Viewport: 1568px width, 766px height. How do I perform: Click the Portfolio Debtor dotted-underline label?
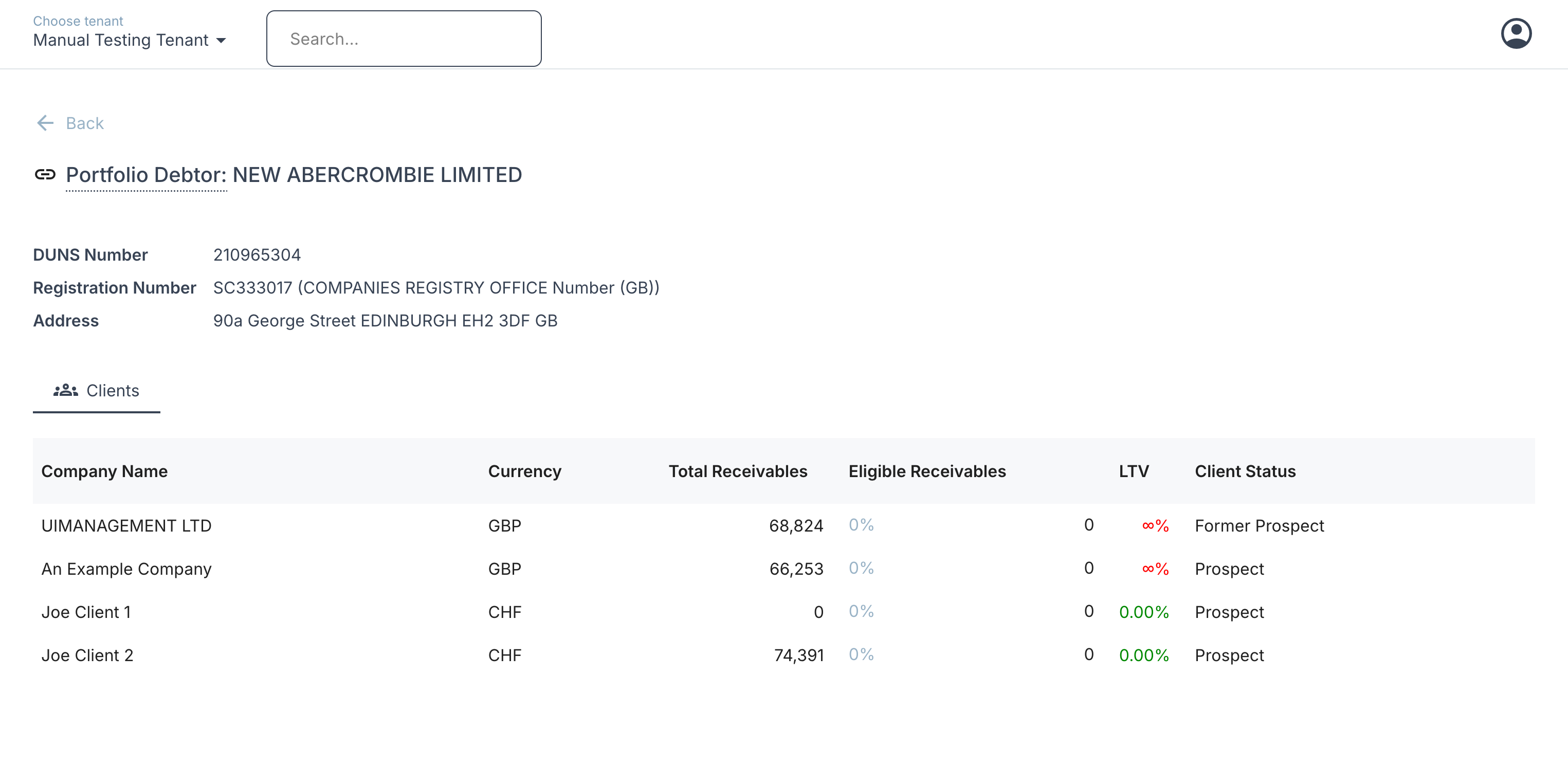tap(146, 175)
